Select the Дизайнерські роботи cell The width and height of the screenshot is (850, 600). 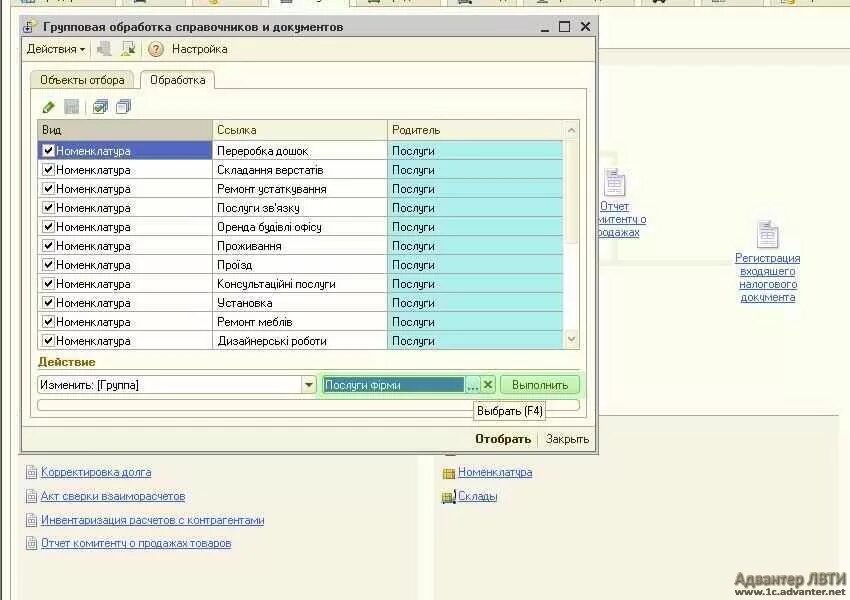tap(300, 341)
